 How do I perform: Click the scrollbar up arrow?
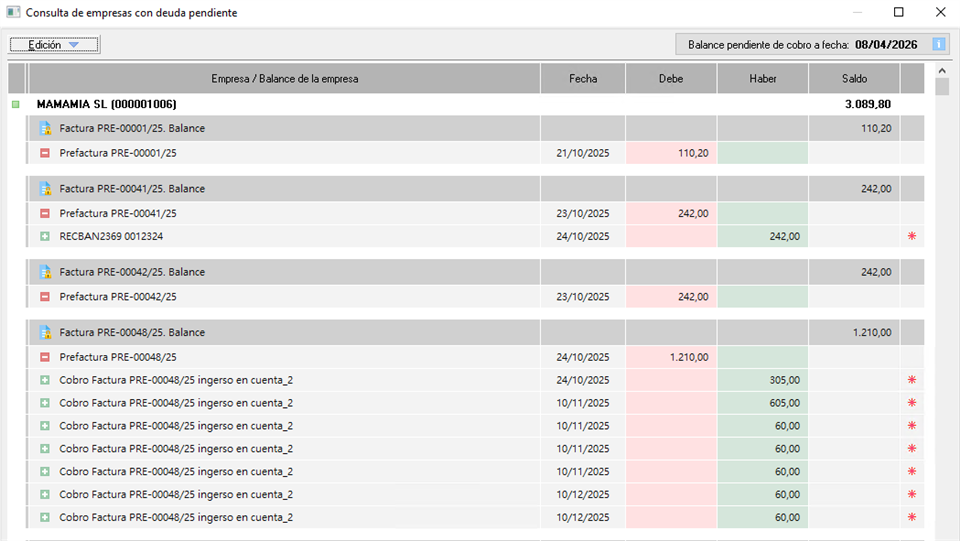(942, 71)
